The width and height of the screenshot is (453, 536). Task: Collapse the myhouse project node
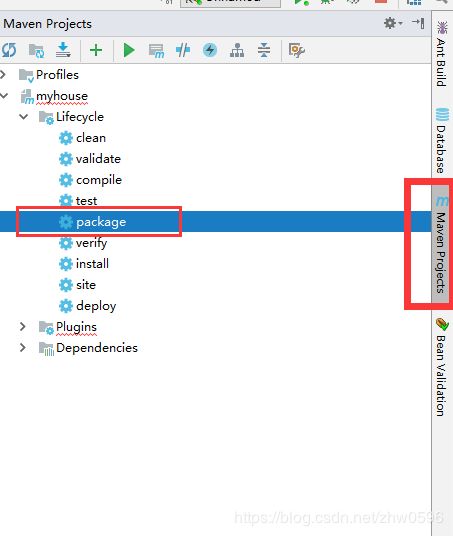(x=4, y=96)
